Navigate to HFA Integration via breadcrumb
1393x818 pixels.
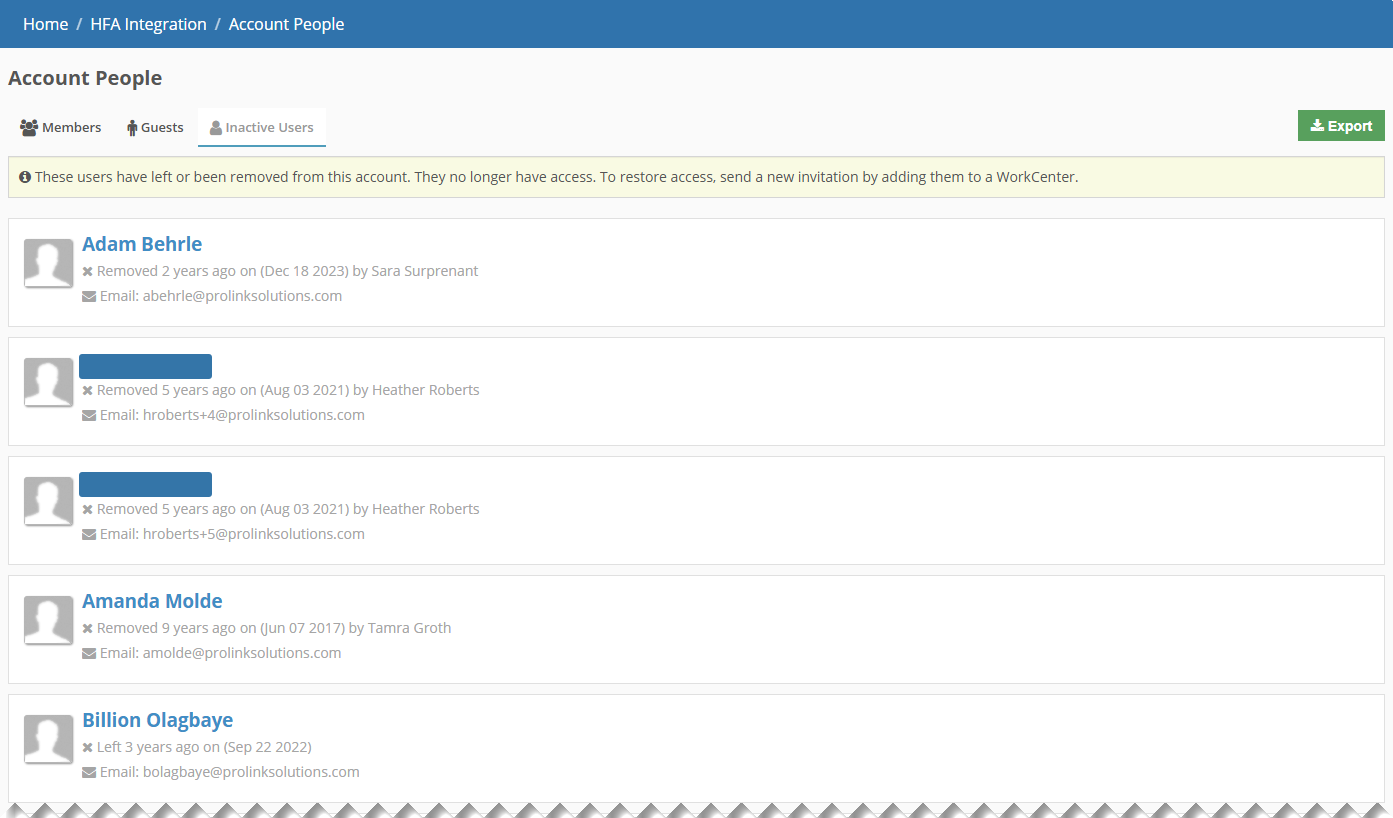[148, 23]
